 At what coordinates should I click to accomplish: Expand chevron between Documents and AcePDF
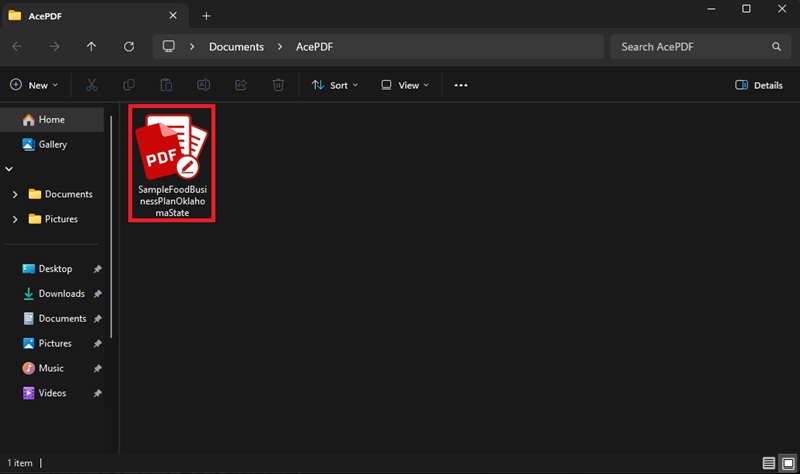(x=280, y=46)
